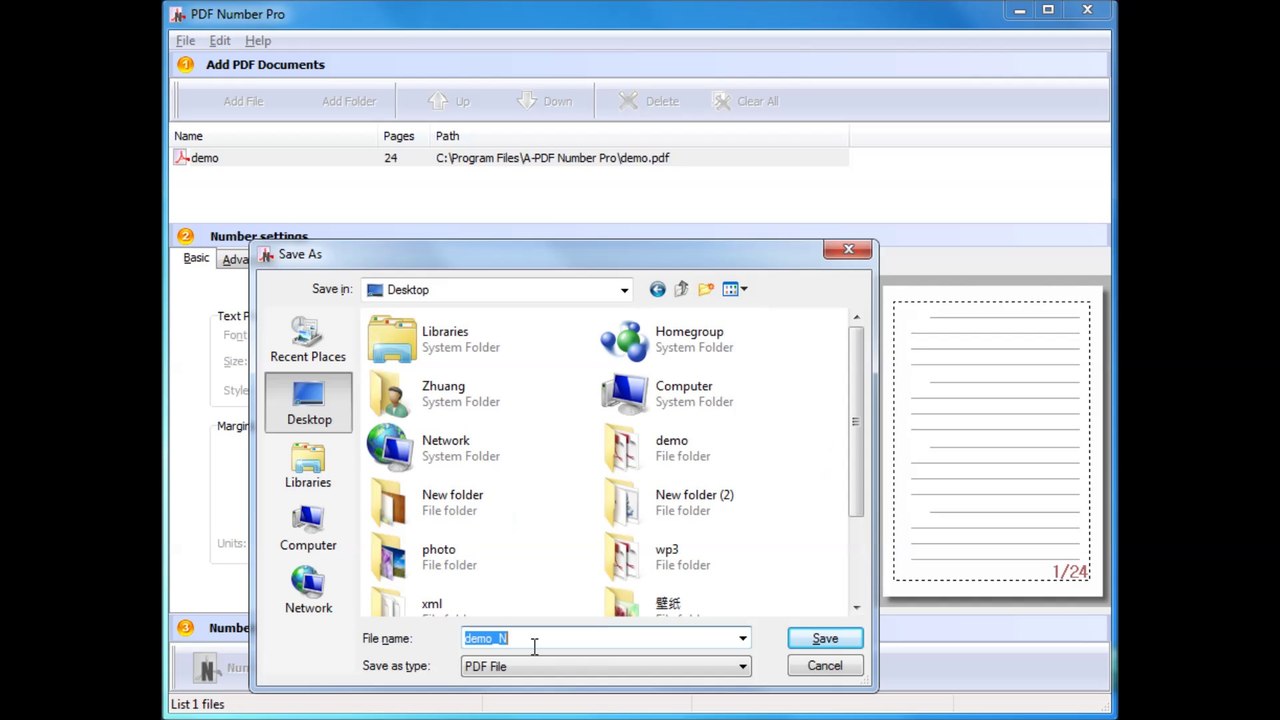Click the Save button

click(x=825, y=638)
